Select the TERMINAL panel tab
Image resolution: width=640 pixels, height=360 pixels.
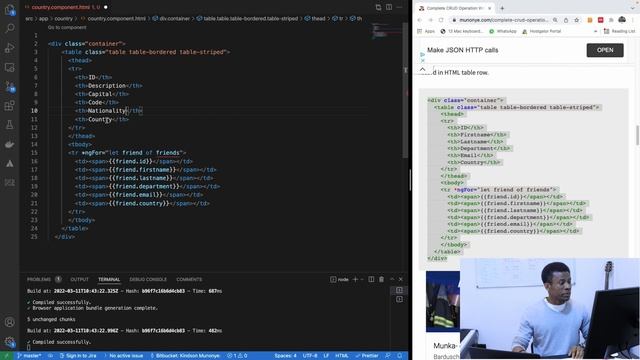pyautogui.click(x=109, y=279)
